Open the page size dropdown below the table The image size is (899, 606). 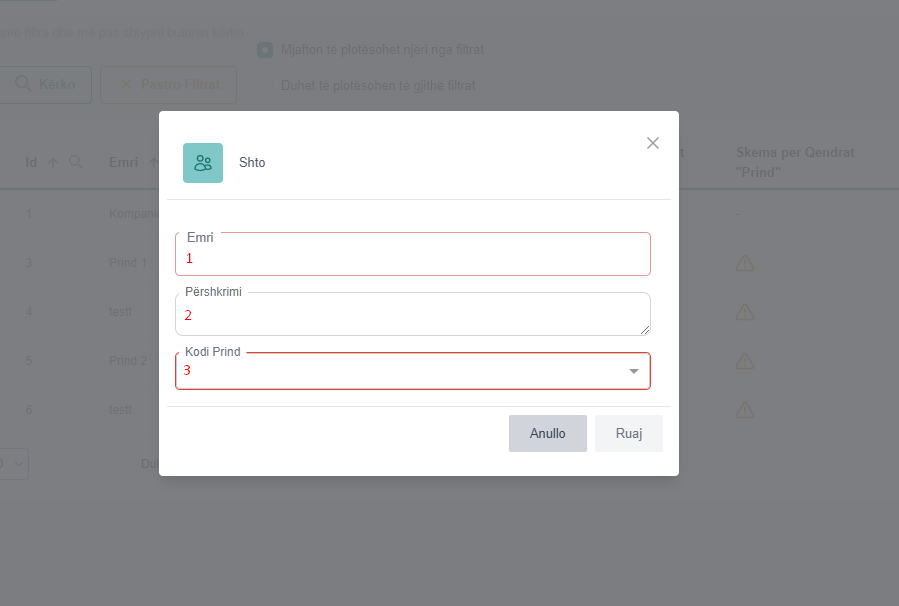[x=14, y=463]
